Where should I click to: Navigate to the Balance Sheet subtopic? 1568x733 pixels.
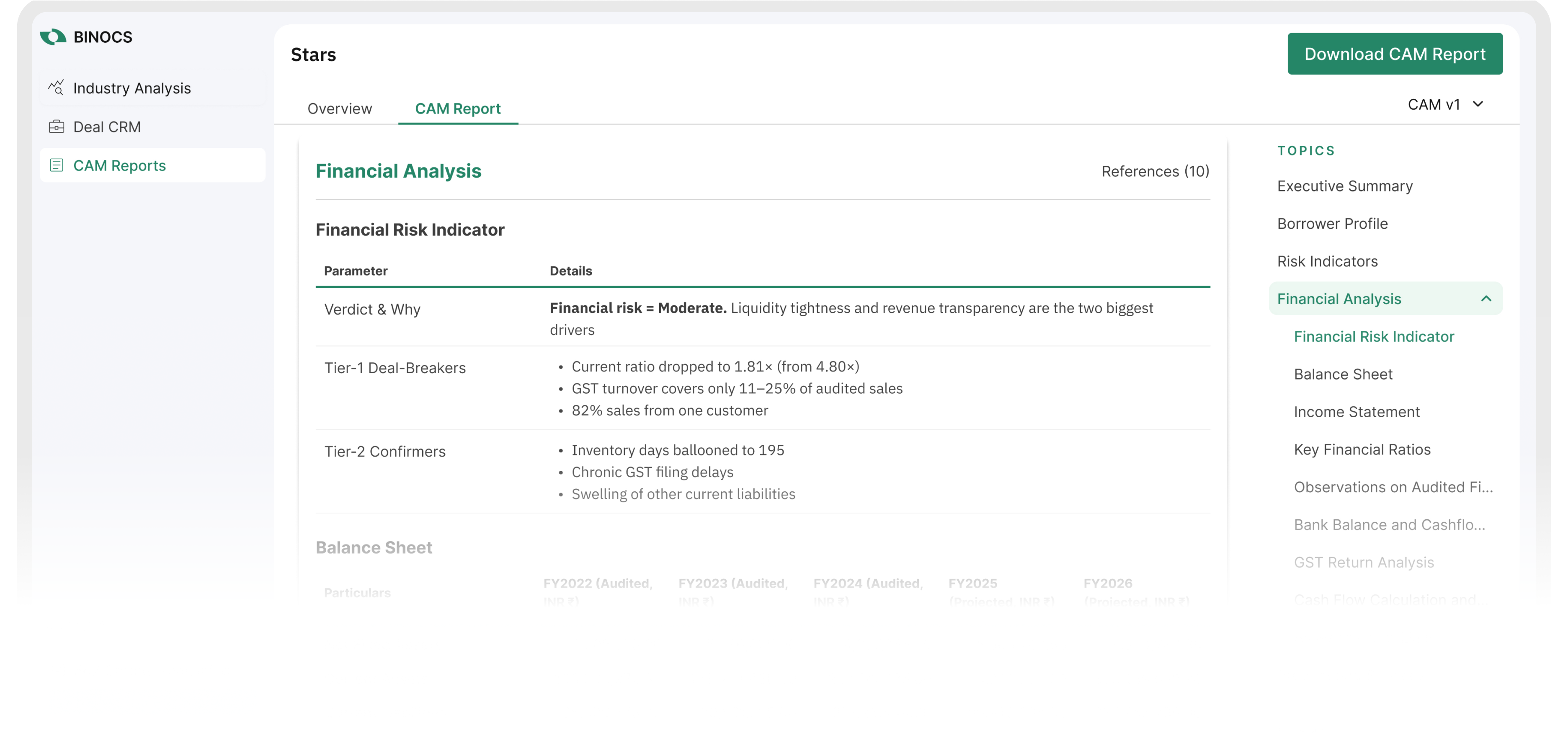point(1343,374)
